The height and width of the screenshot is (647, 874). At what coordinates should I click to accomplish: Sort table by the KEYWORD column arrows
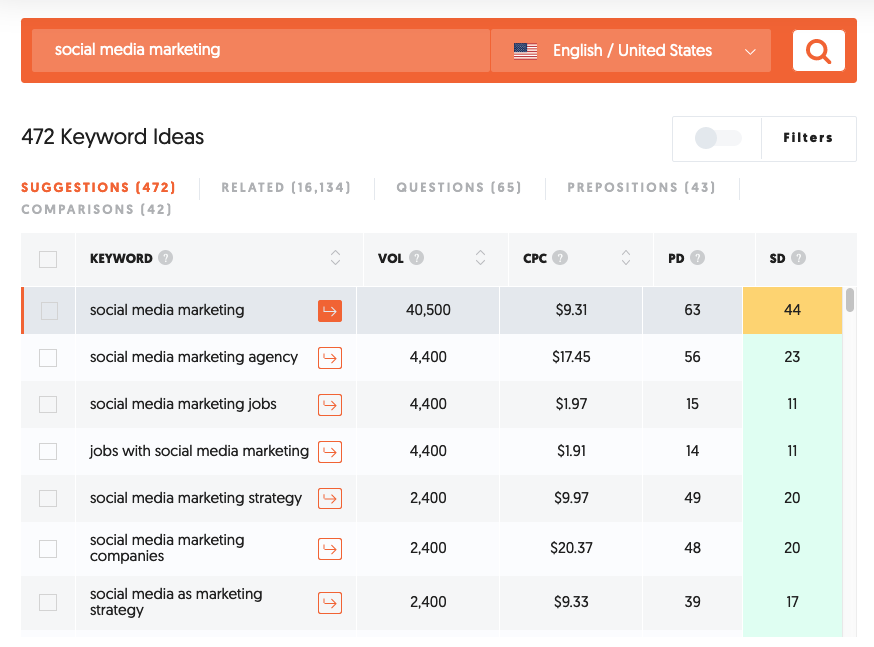click(x=335, y=257)
